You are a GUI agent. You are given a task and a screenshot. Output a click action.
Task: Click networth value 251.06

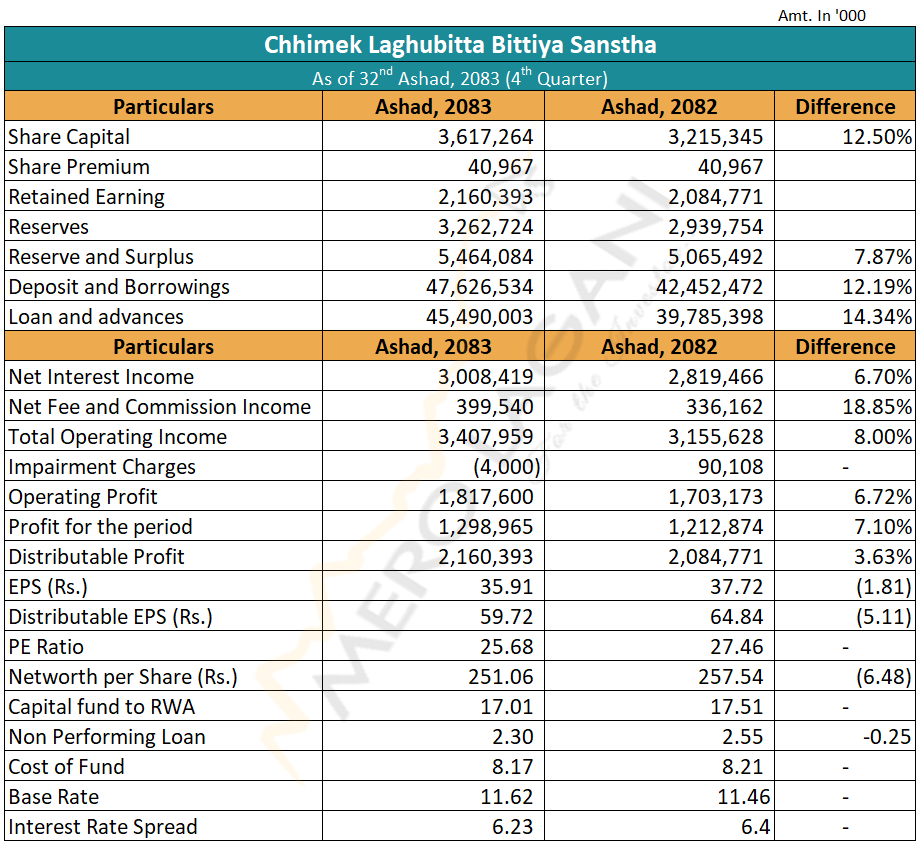click(501, 676)
